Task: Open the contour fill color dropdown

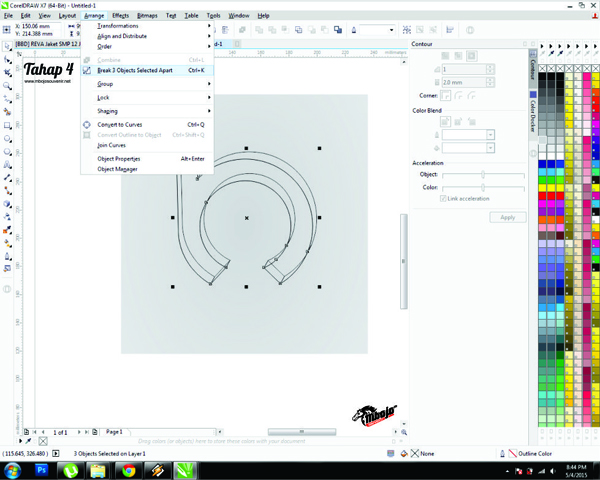Action: [490, 147]
